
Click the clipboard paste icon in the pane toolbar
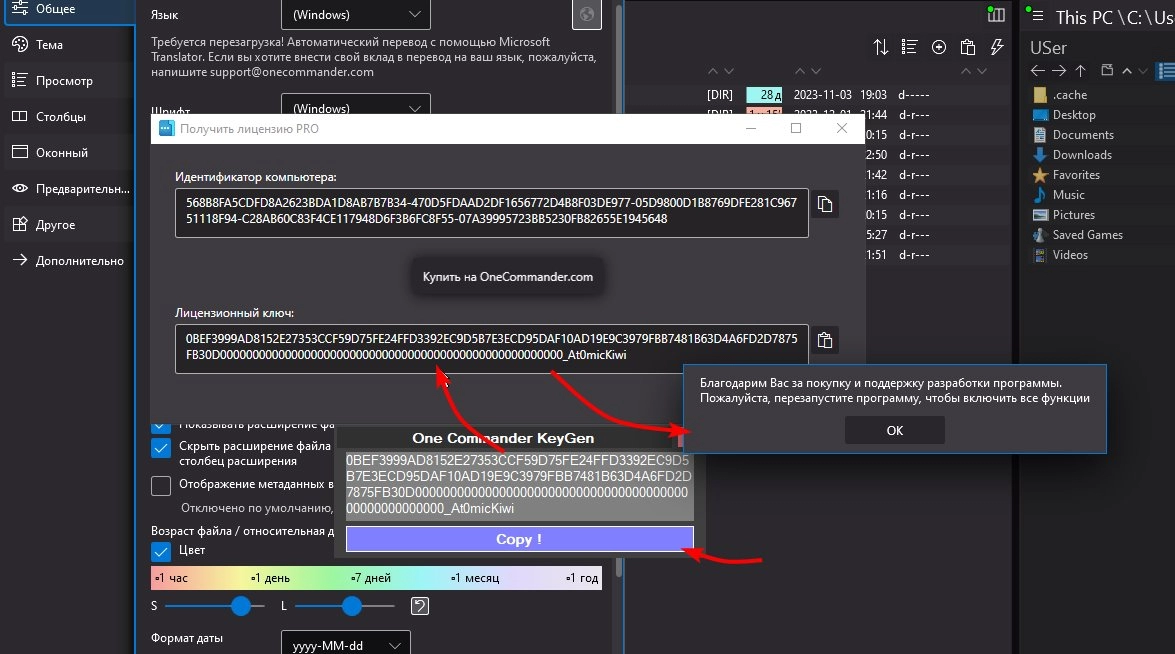tap(967, 47)
